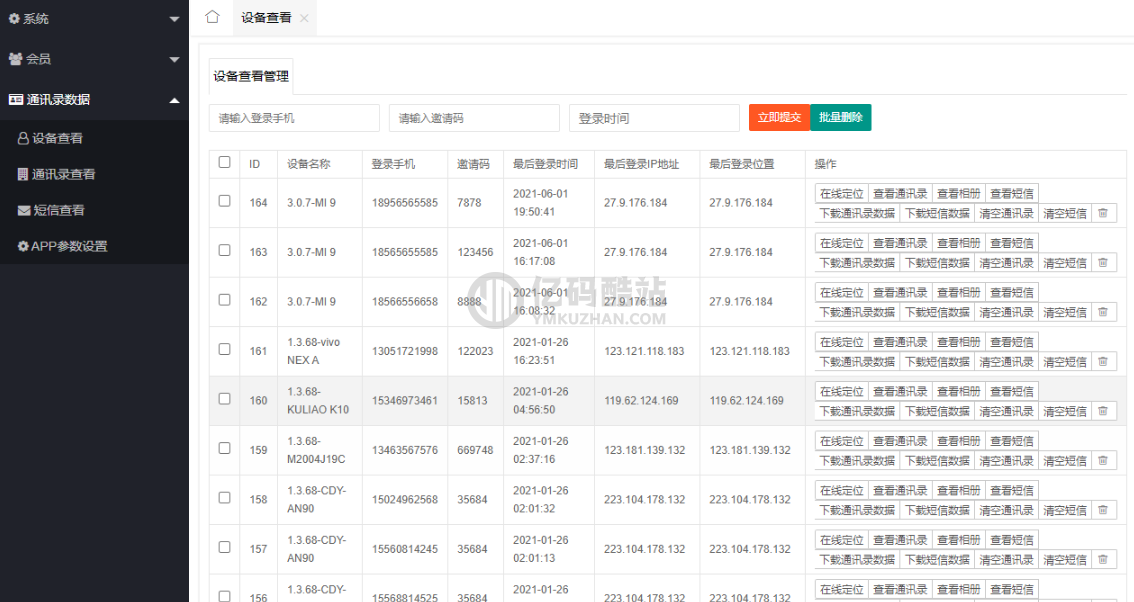Delete device row 162 trash icon
Screen dimensions: 1134x602
pos(1103,312)
